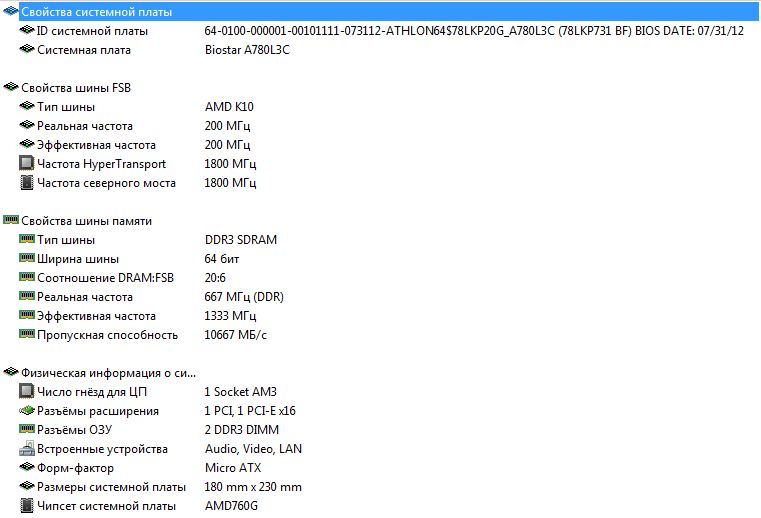
Task: Click the card icon beside Разъёмы расширения
Action: [x=27, y=411]
